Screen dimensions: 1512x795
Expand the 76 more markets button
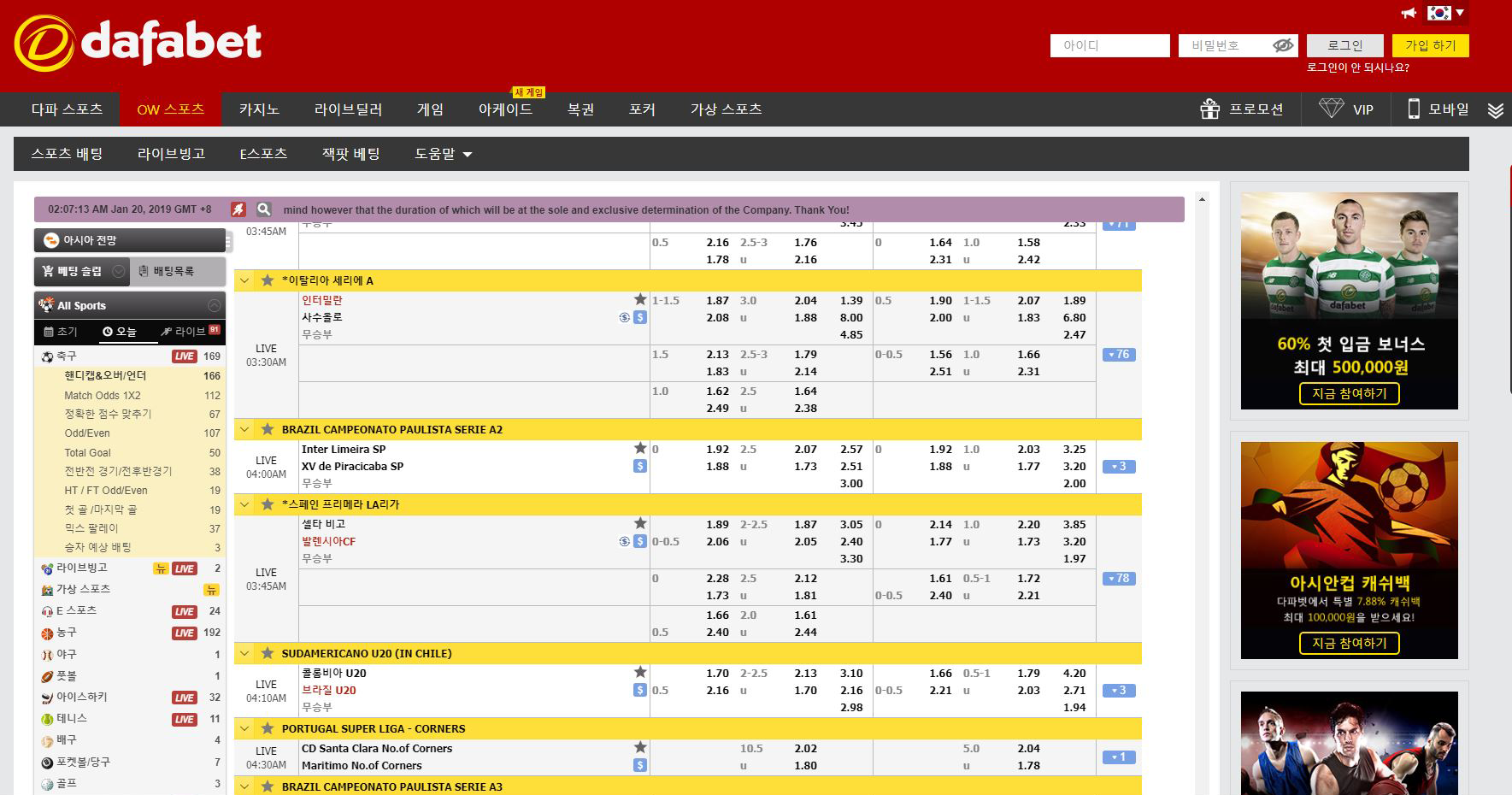pos(1119,354)
